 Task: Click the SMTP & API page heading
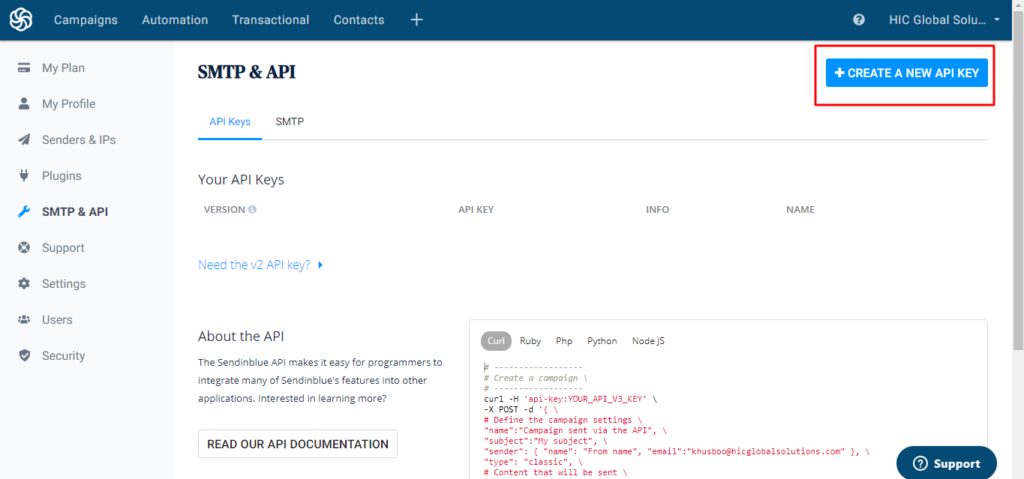coord(247,72)
